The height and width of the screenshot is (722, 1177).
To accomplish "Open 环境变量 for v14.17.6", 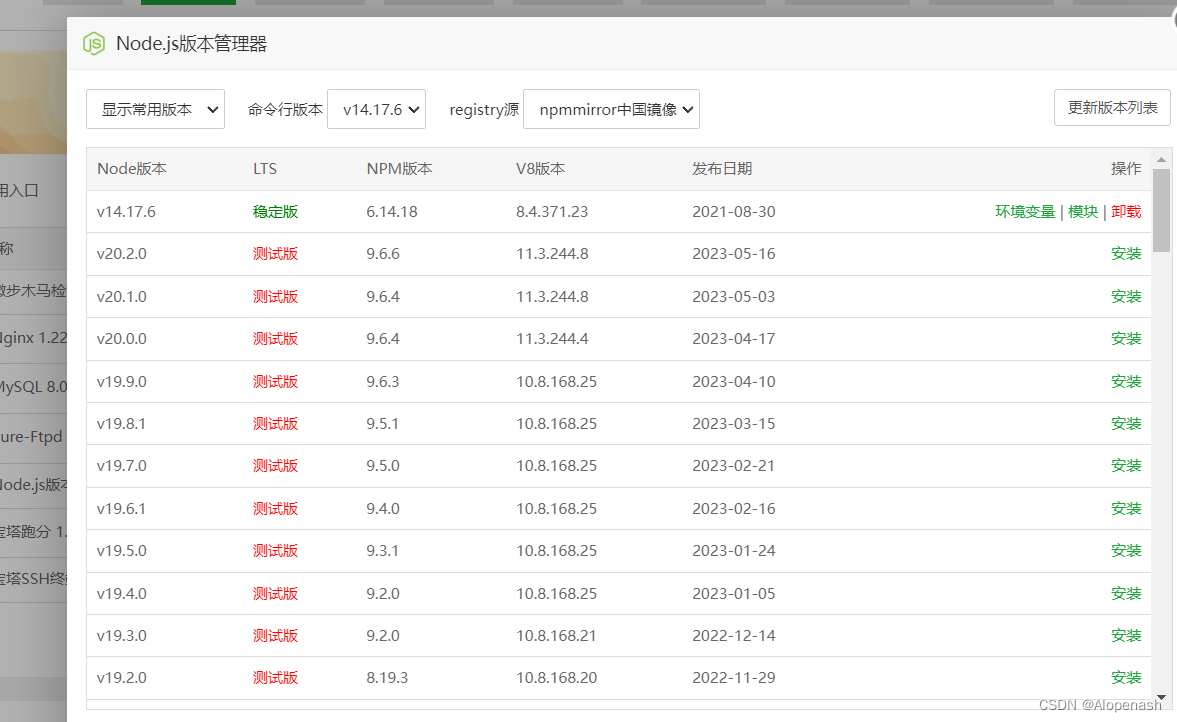I will [x=1025, y=212].
